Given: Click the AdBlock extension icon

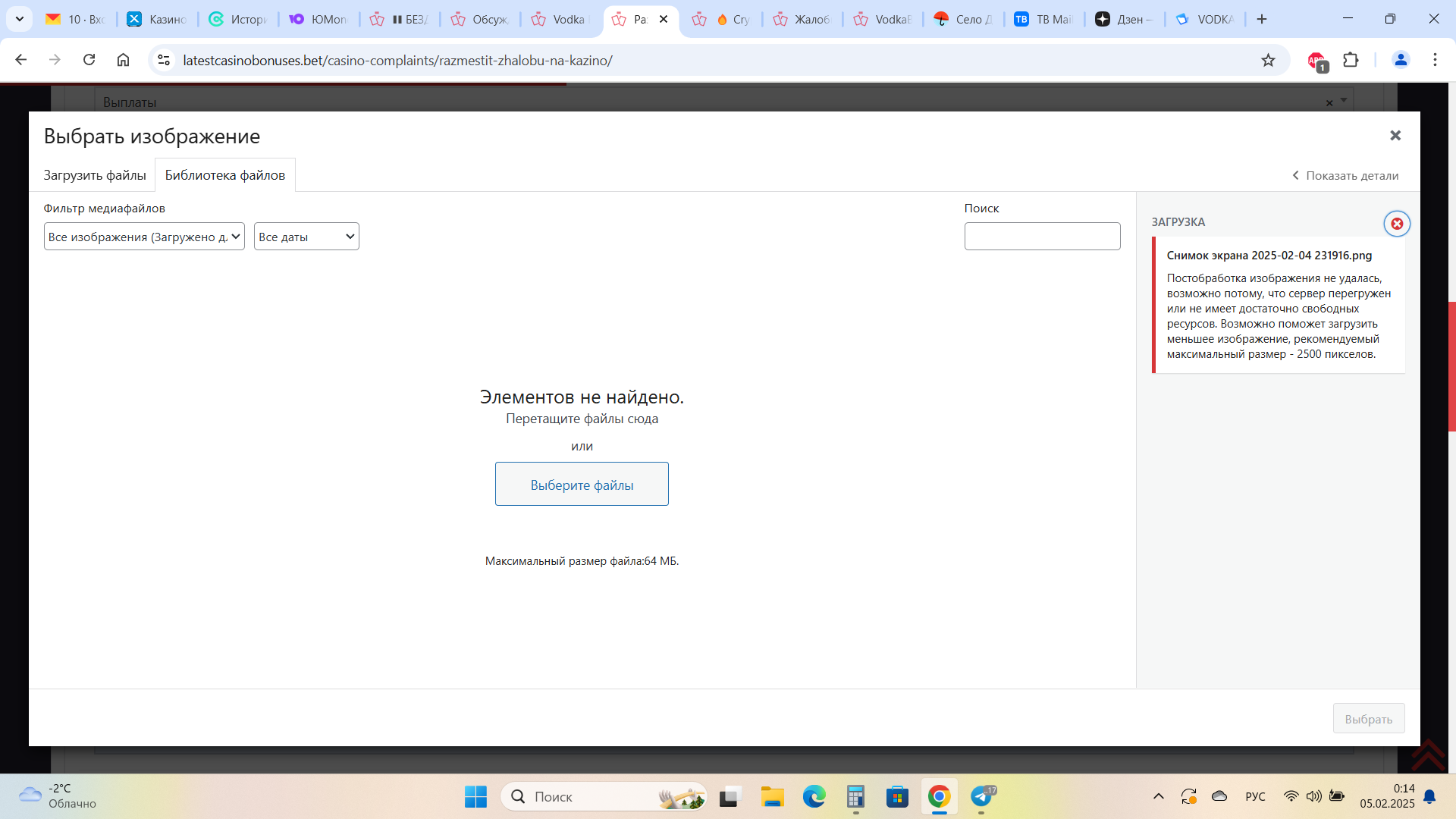Looking at the screenshot, I should [1317, 61].
